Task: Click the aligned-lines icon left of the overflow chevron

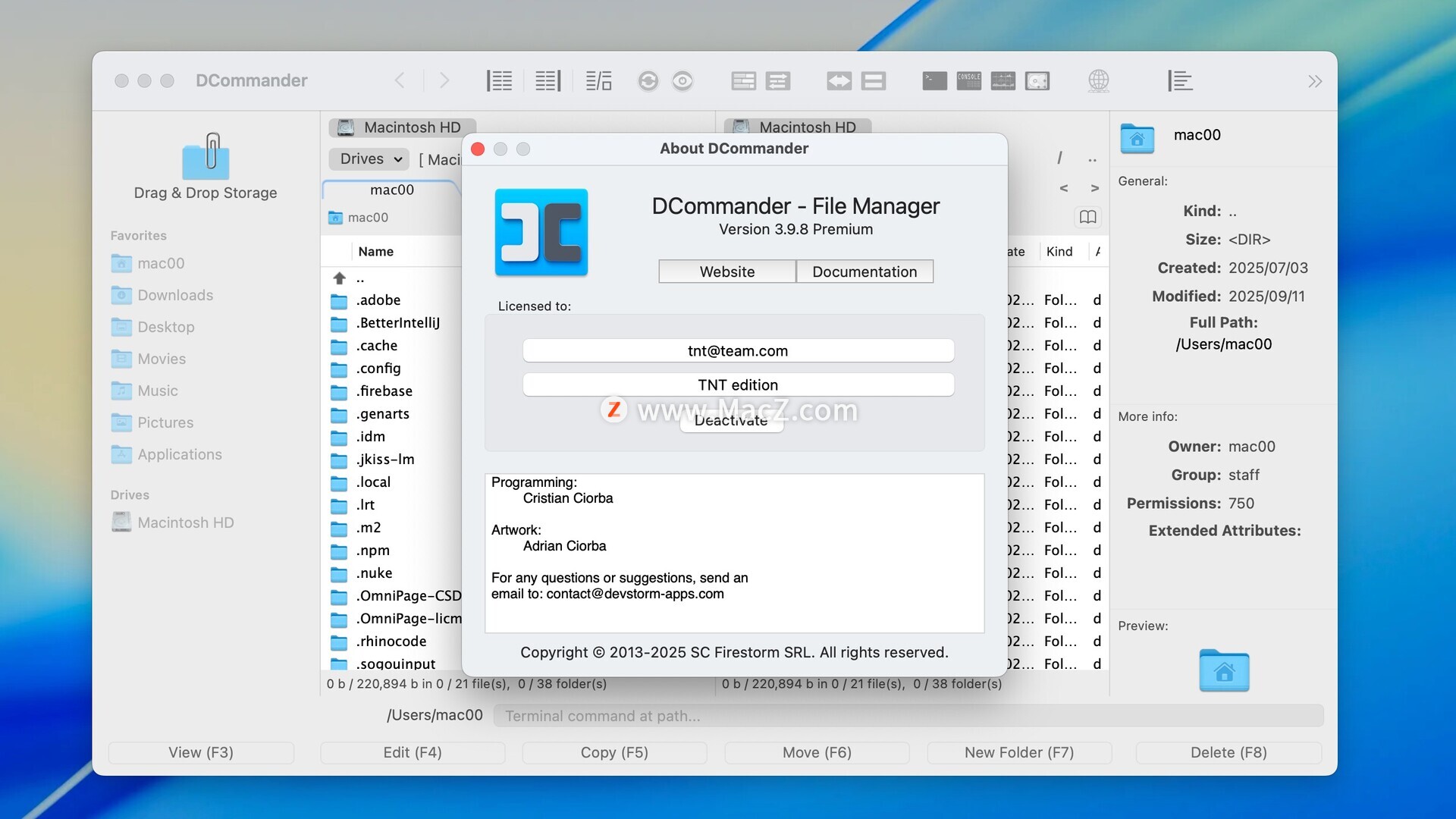Action: [1180, 80]
